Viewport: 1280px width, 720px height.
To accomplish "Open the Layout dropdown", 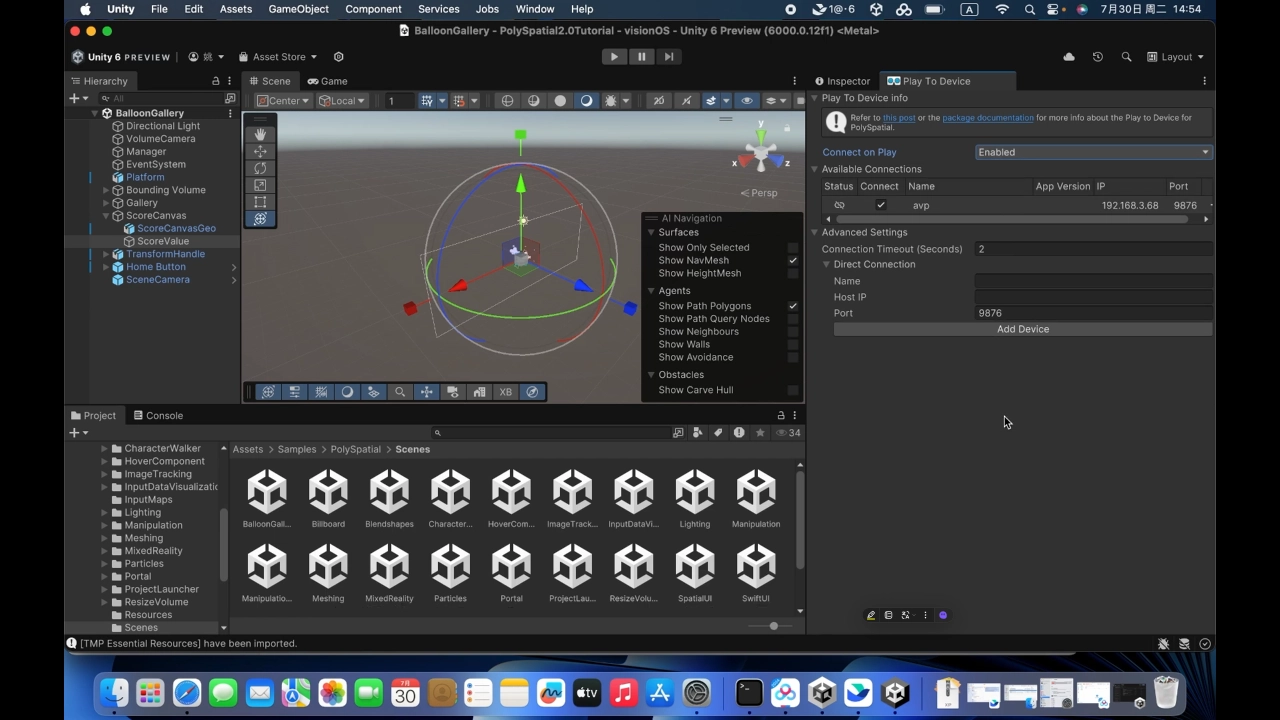I will [1176, 57].
